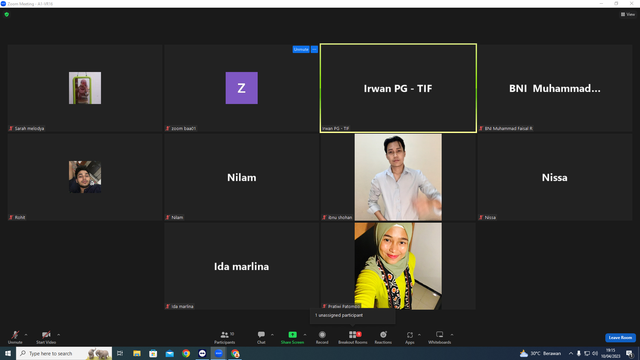
Task: Click the green encryption shield icon
Action: [x=7, y=14]
